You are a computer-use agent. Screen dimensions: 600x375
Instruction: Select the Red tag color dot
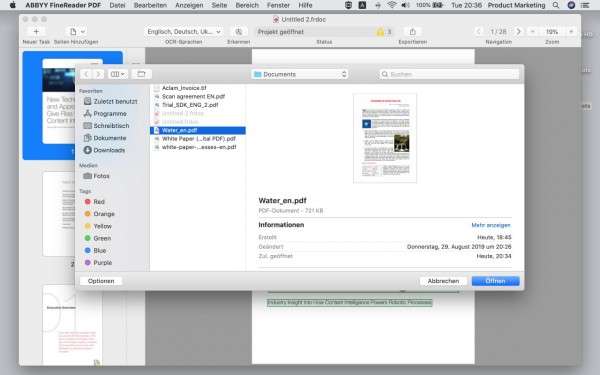coord(88,201)
